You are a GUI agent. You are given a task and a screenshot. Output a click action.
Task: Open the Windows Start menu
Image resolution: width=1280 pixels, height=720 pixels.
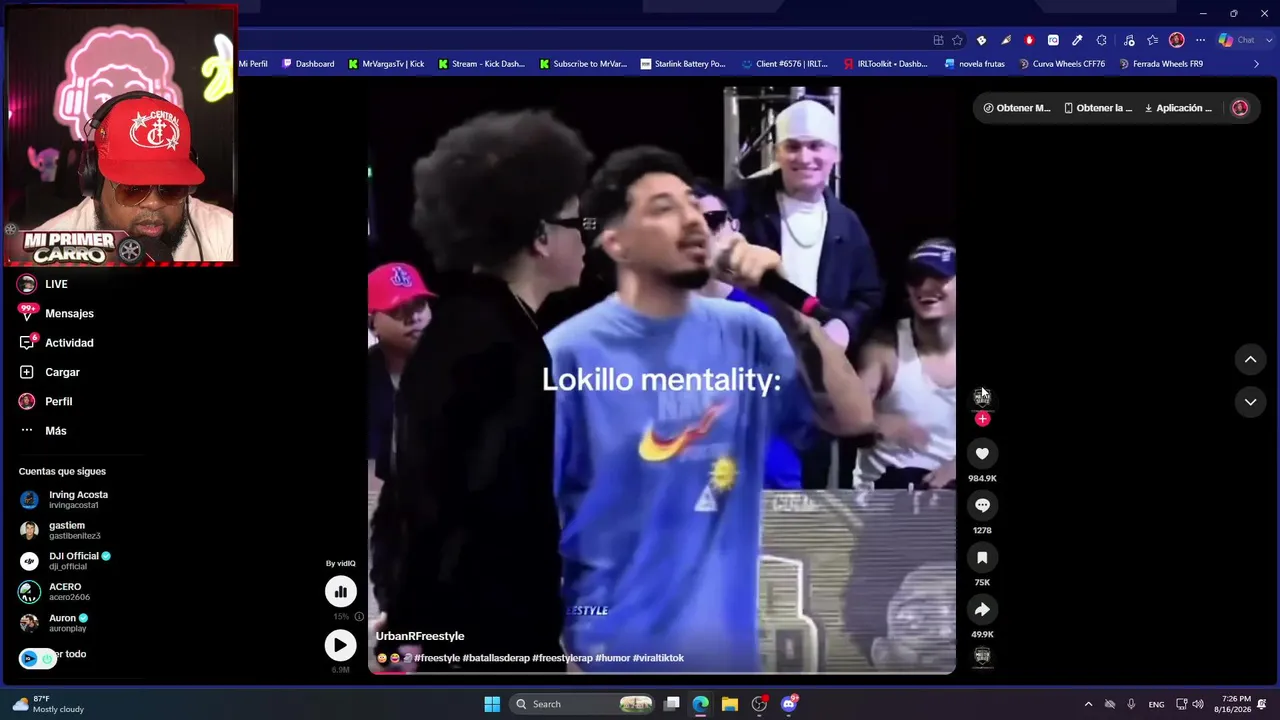coord(492,704)
